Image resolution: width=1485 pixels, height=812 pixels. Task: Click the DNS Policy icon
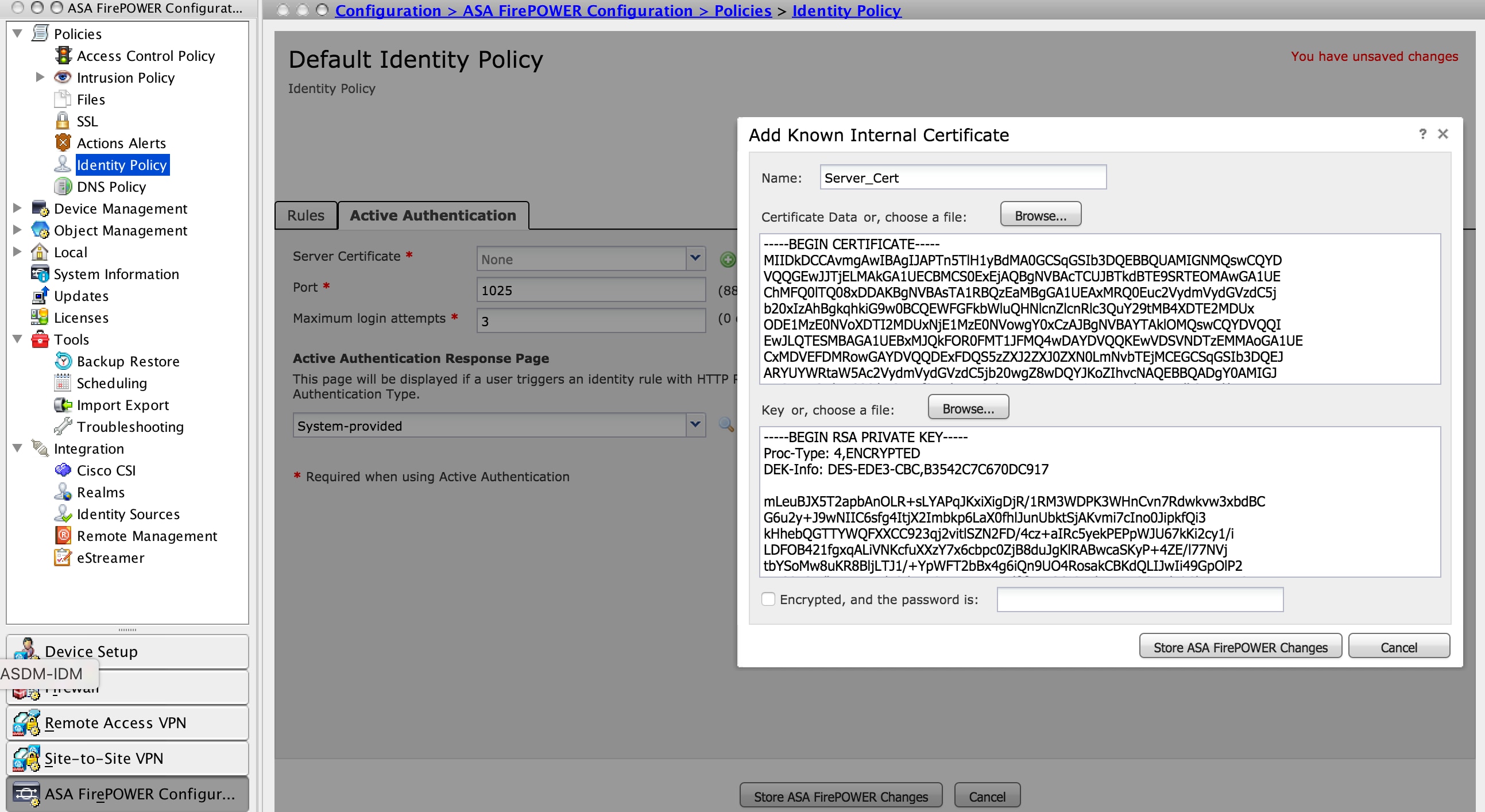point(63,186)
